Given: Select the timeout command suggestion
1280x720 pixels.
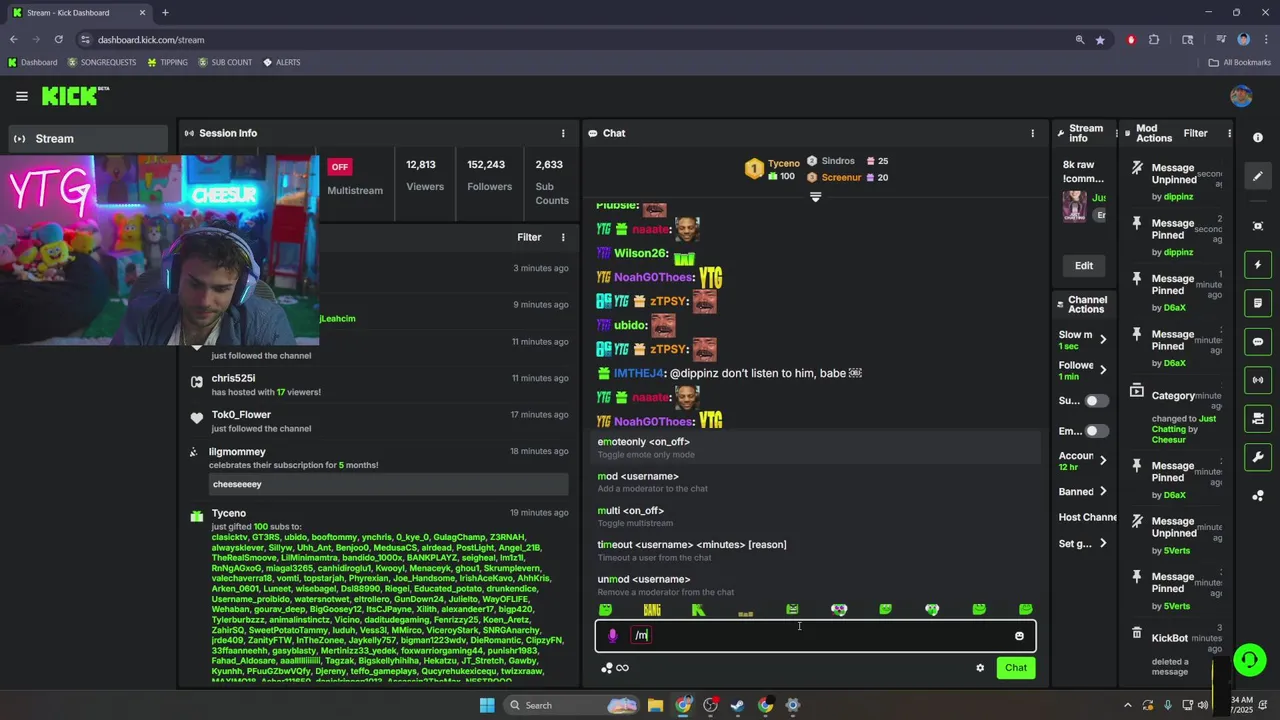Looking at the screenshot, I should (x=817, y=550).
